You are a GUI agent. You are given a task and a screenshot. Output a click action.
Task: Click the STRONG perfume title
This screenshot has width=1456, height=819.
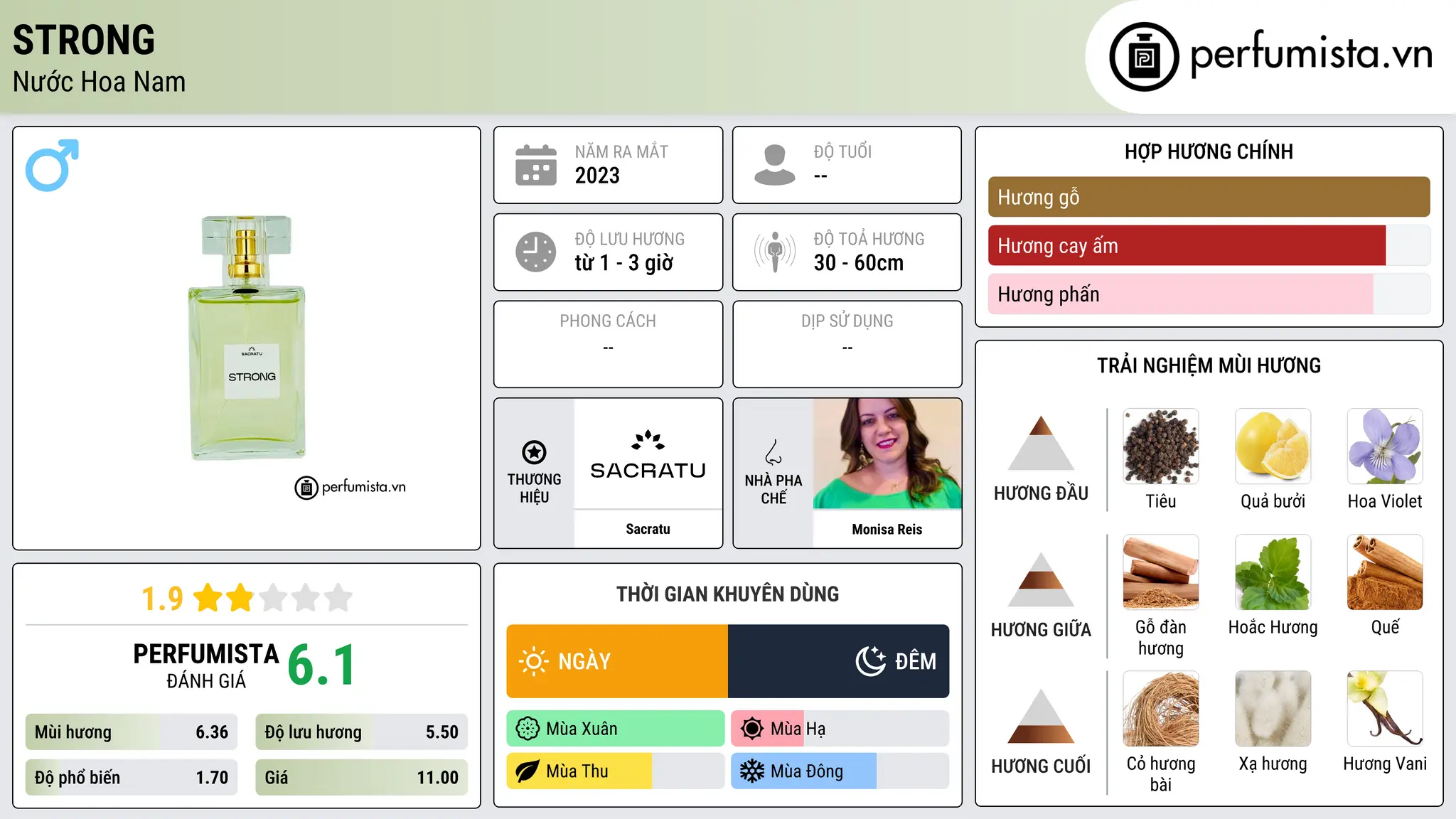84,40
